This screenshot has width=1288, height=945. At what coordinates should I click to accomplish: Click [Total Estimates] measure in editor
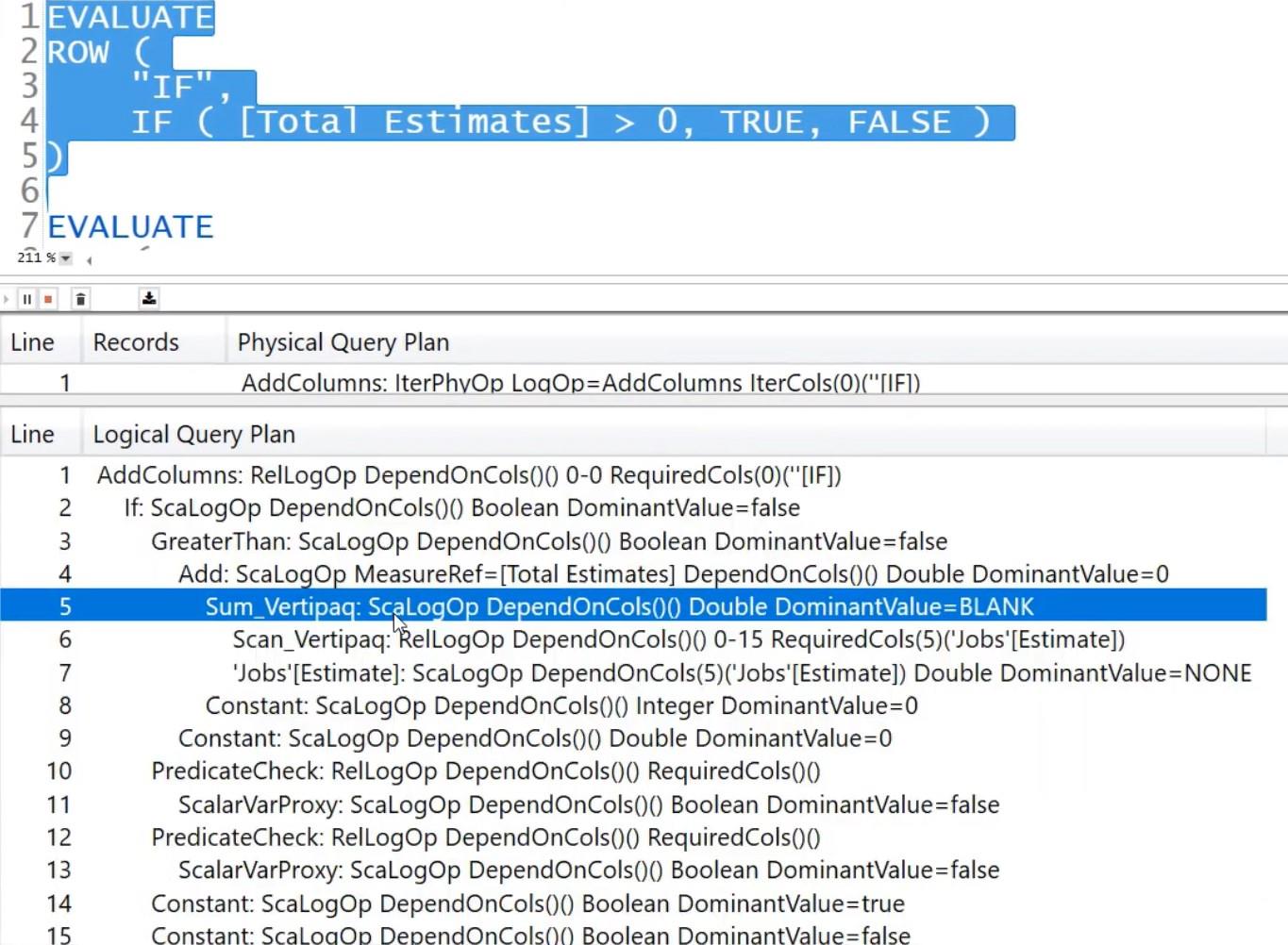tap(414, 122)
